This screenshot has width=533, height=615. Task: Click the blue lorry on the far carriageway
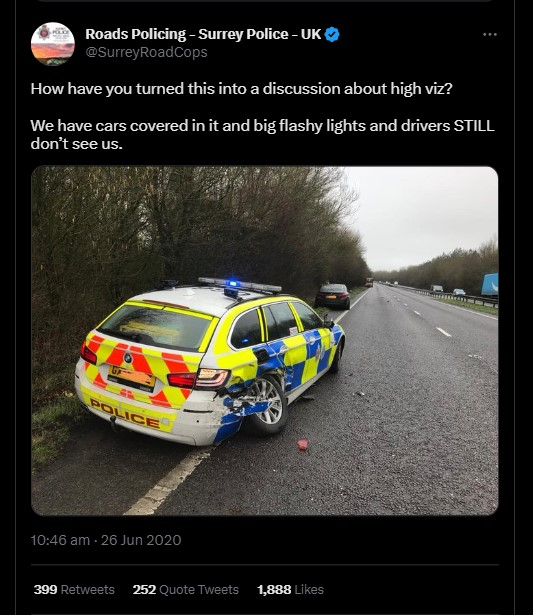(489, 284)
